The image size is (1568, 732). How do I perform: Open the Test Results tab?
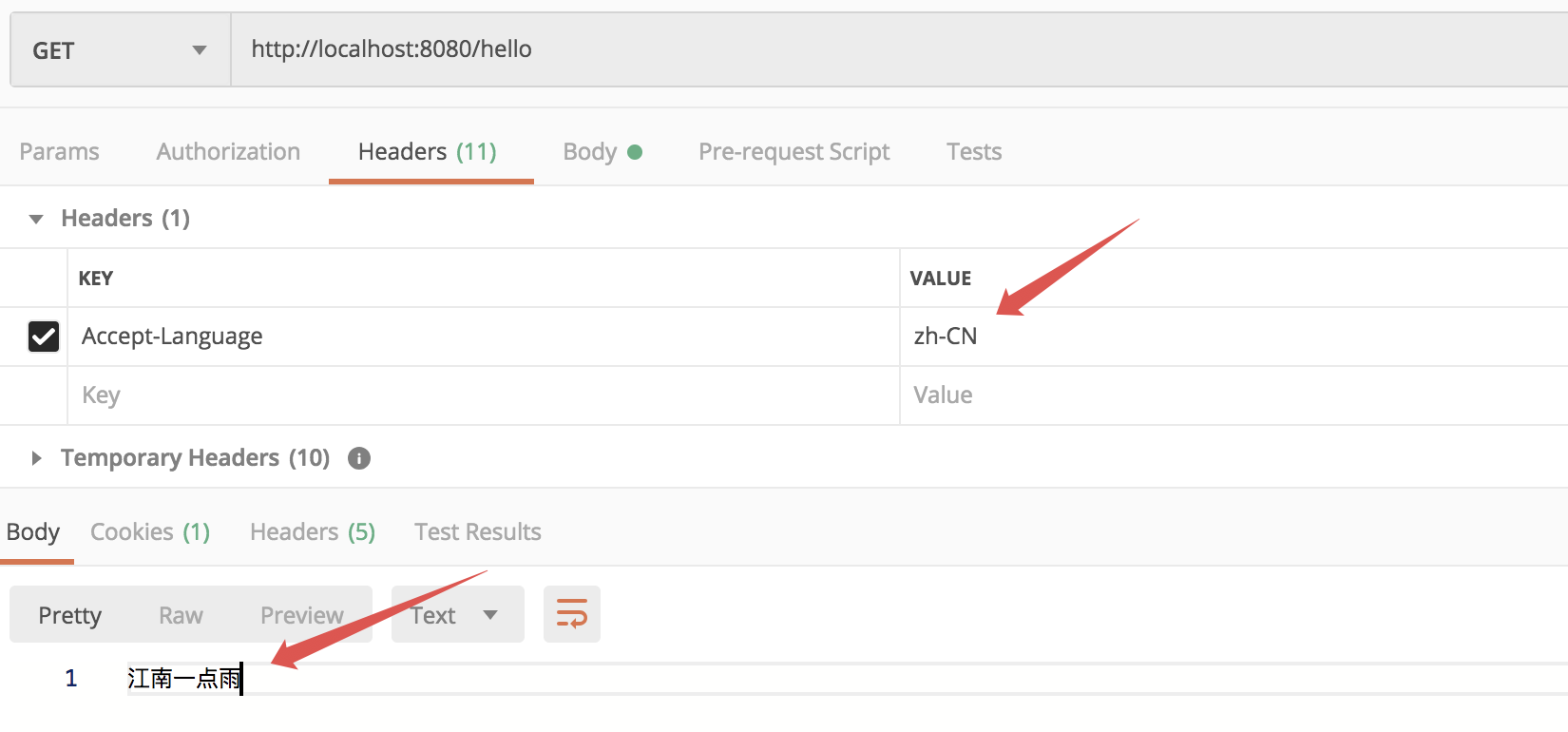coord(477,532)
